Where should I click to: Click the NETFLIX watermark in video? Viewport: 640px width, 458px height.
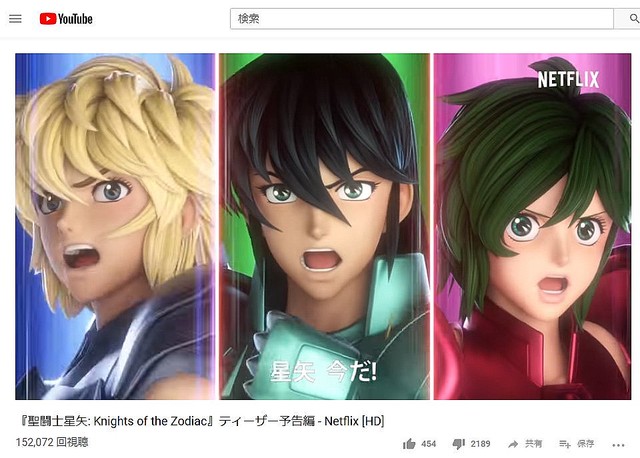568,80
